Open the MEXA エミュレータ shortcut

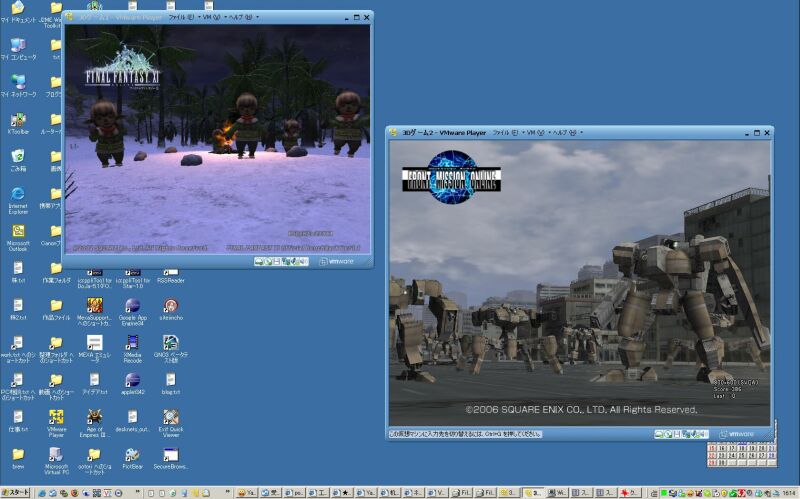click(94, 349)
